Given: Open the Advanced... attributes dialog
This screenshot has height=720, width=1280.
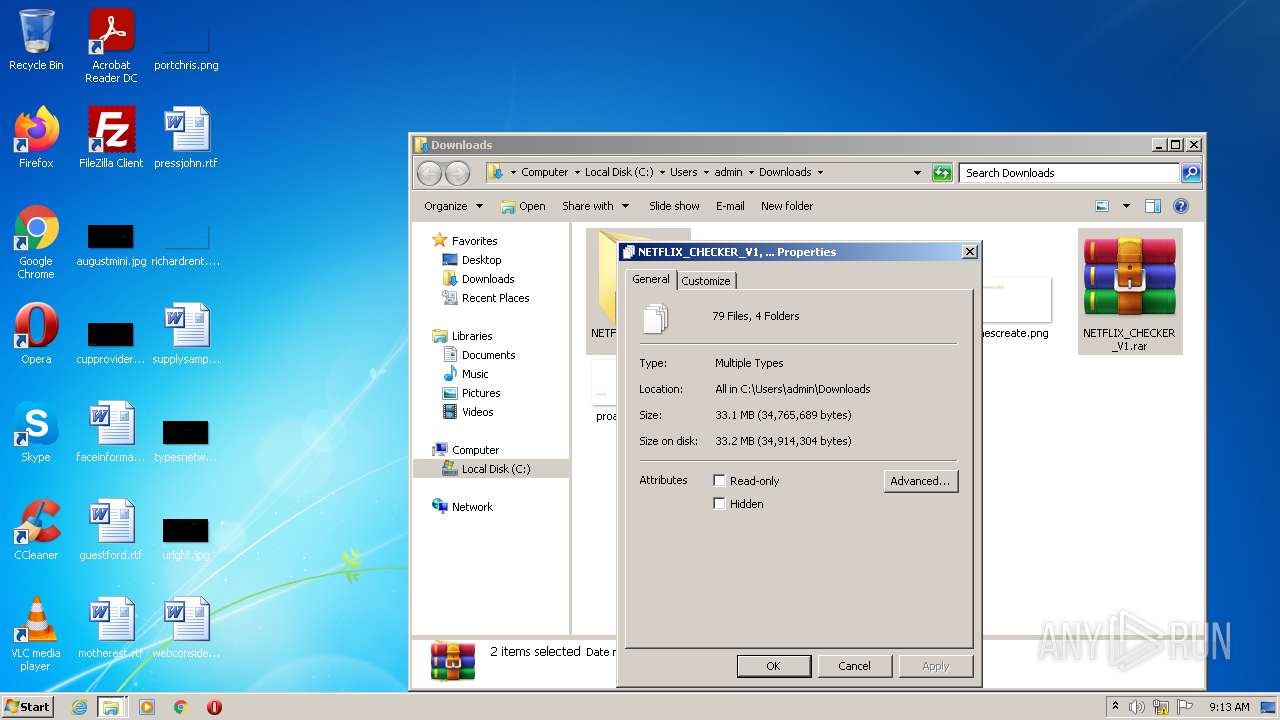Looking at the screenshot, I should pos(920,481).
